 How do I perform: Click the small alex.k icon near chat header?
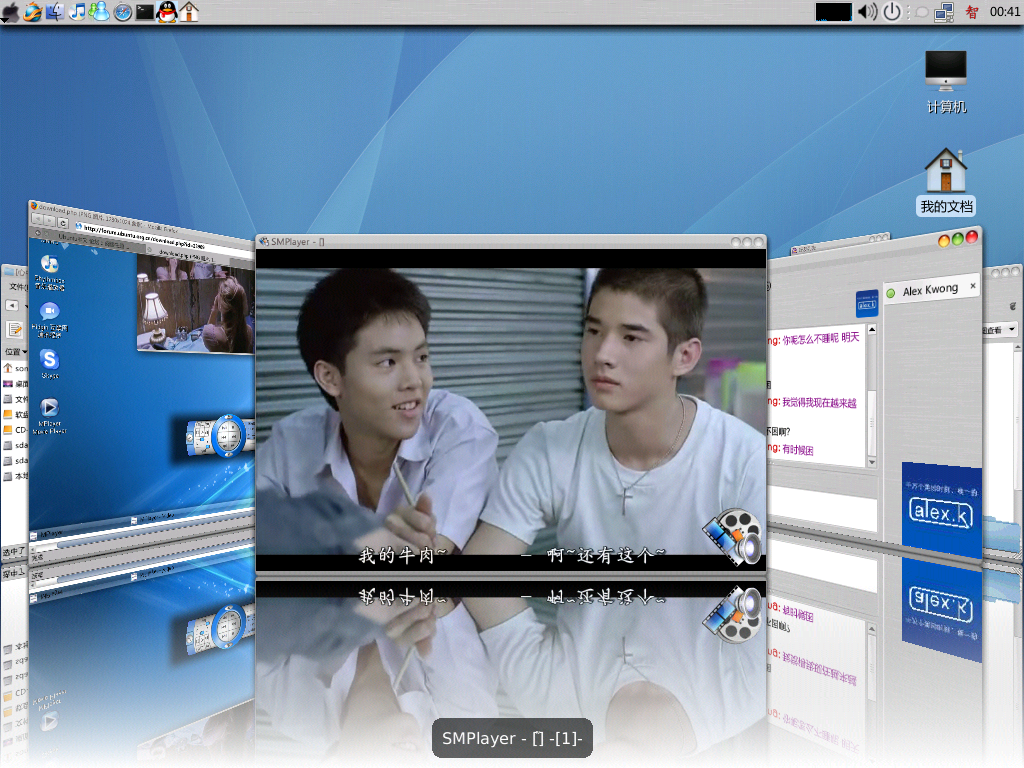[867, 303]
